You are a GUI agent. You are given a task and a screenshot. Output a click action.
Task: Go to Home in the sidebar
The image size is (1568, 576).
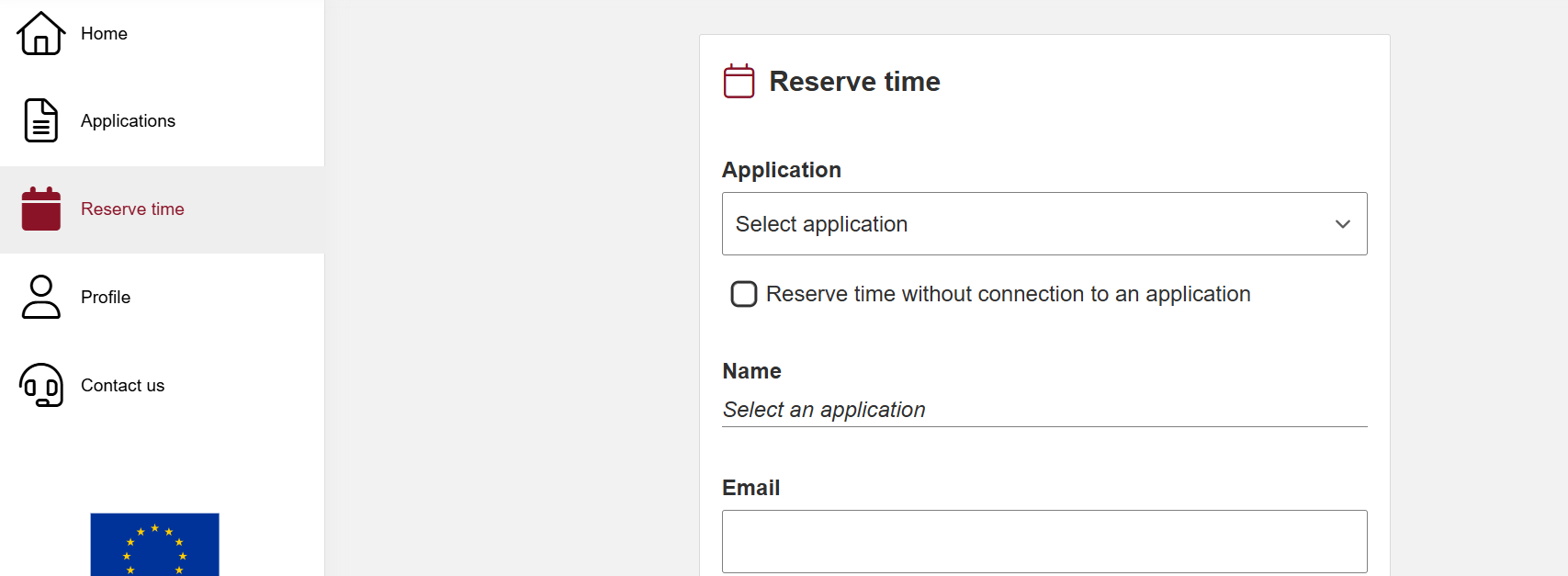(104, 34)
